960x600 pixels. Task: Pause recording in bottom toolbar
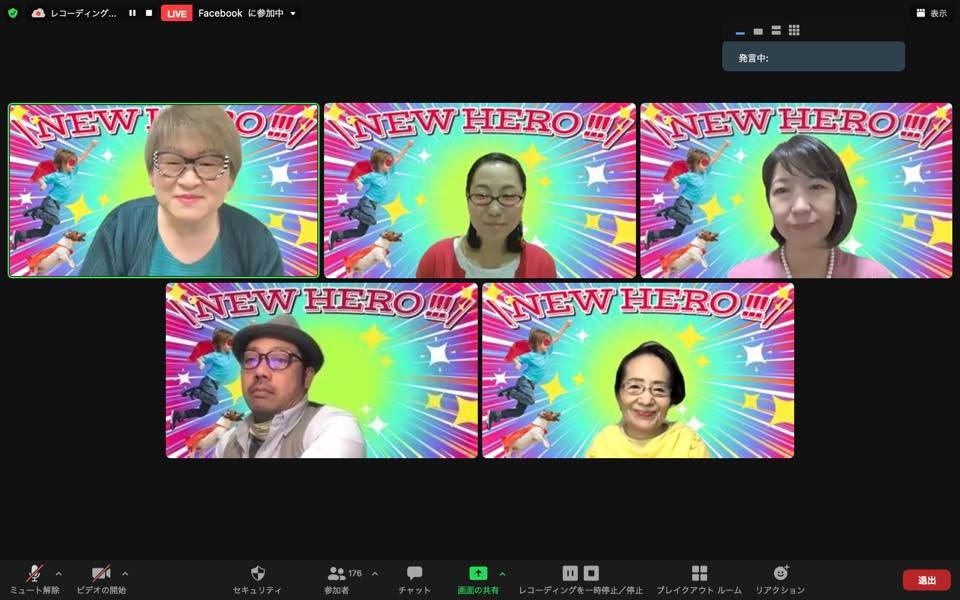570,573
